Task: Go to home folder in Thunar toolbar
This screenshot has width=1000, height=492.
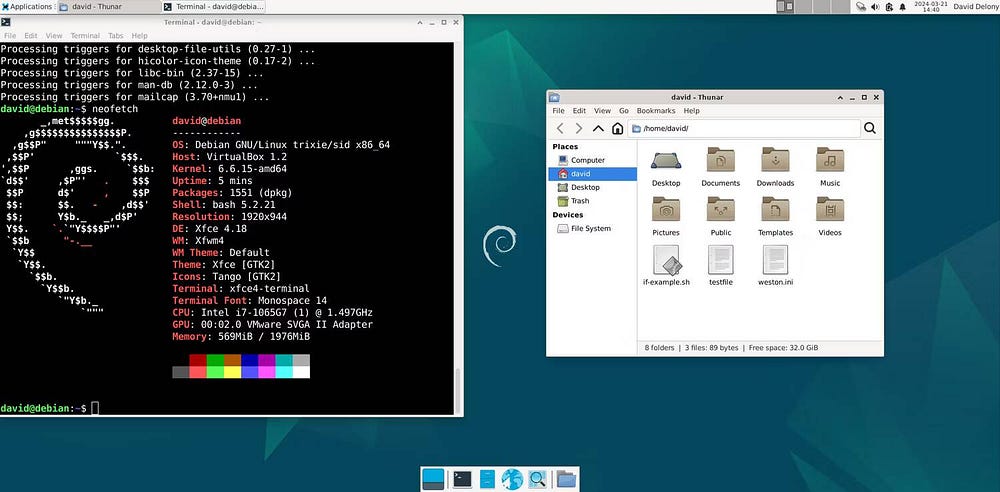Action: click(617, 128)
